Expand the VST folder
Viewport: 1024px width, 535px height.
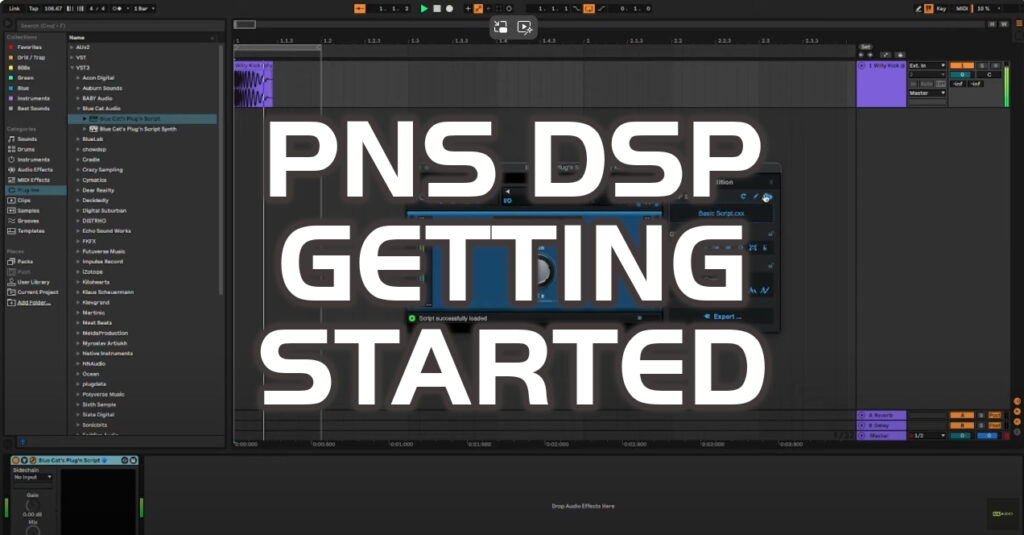(x=72, y=57)
